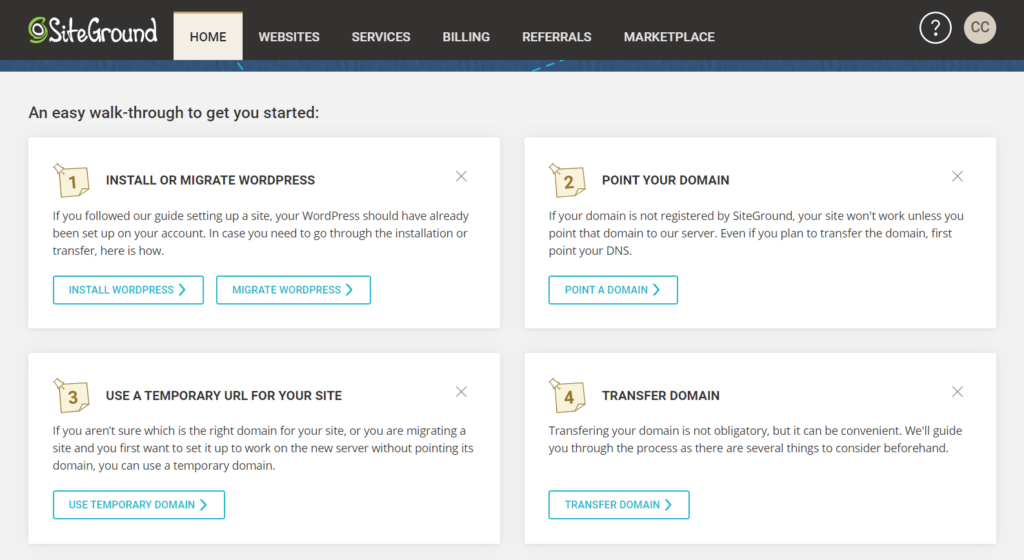The image size is (1024, 560).
Task: Click the heading 'Use a Temporary URL for Your Site'
Action: click(x=224, y=396)
